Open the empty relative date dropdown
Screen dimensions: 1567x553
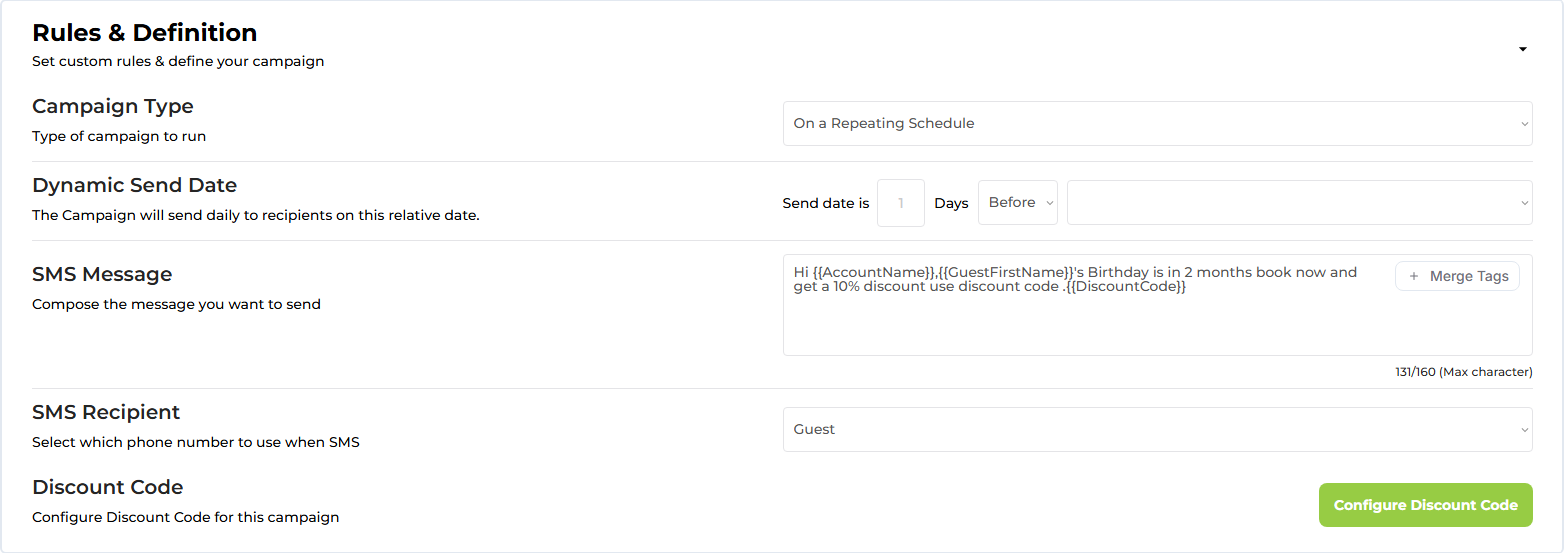(1299, 203)
